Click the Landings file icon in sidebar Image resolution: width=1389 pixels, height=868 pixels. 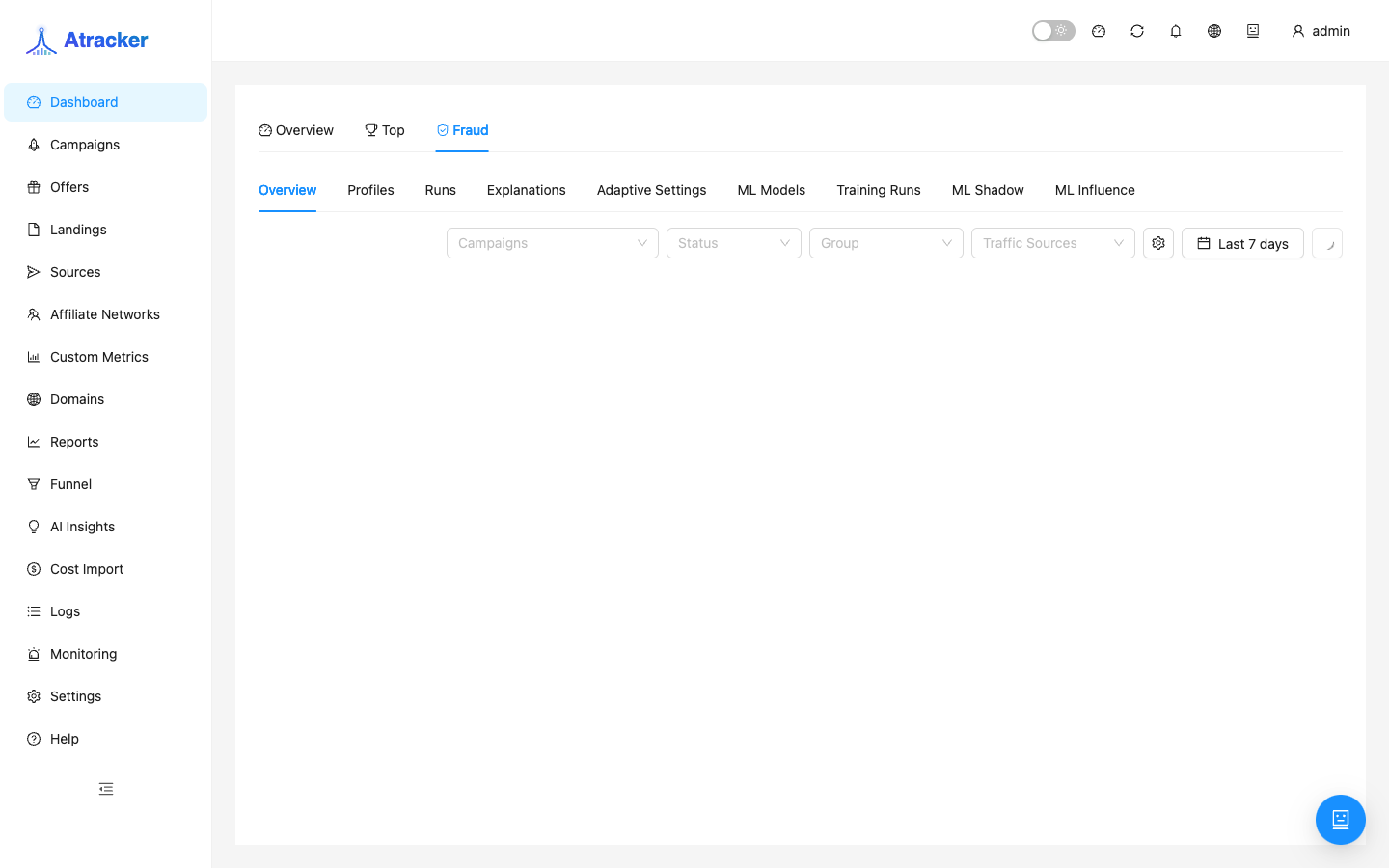(34, 230)
